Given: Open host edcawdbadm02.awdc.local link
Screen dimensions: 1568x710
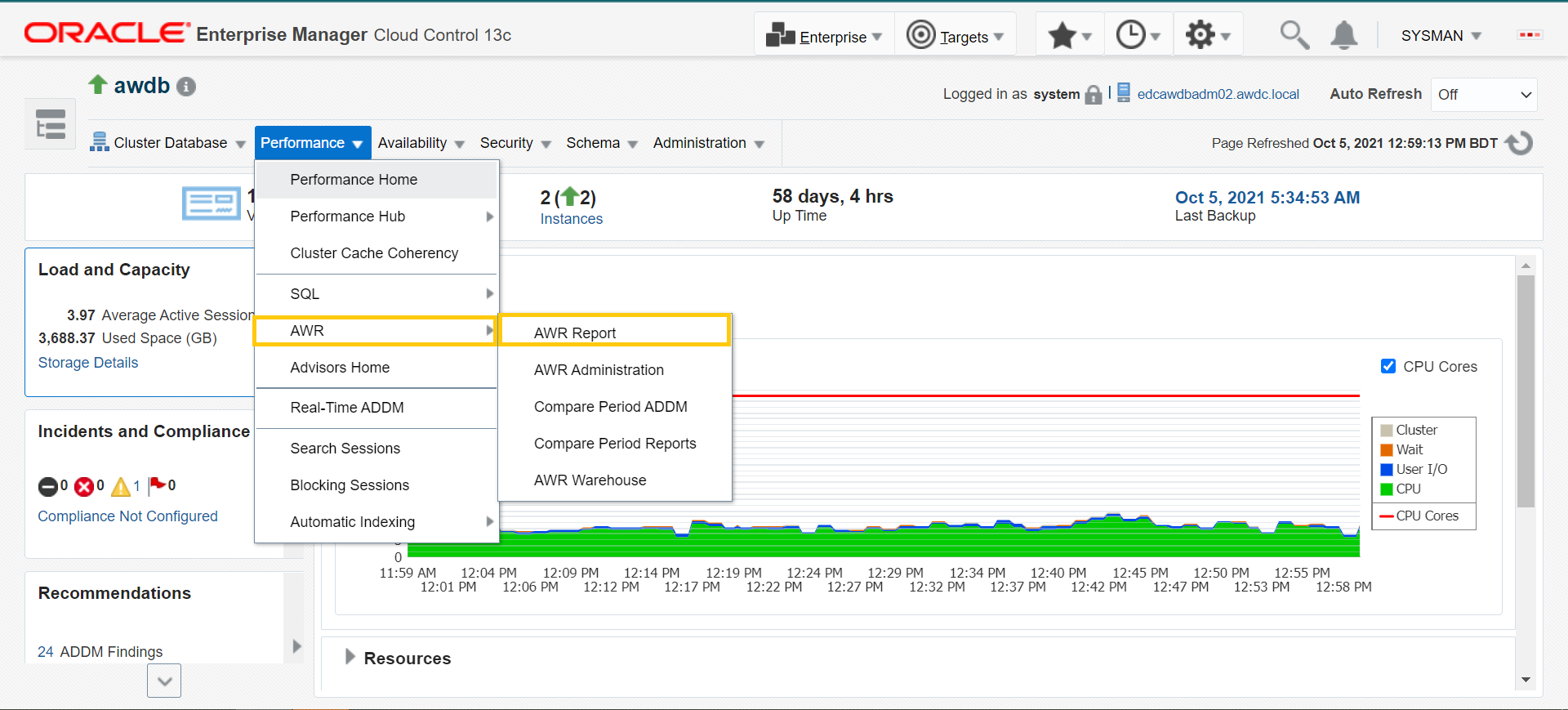Looking at the screenshot, I should pos(1218,94).
